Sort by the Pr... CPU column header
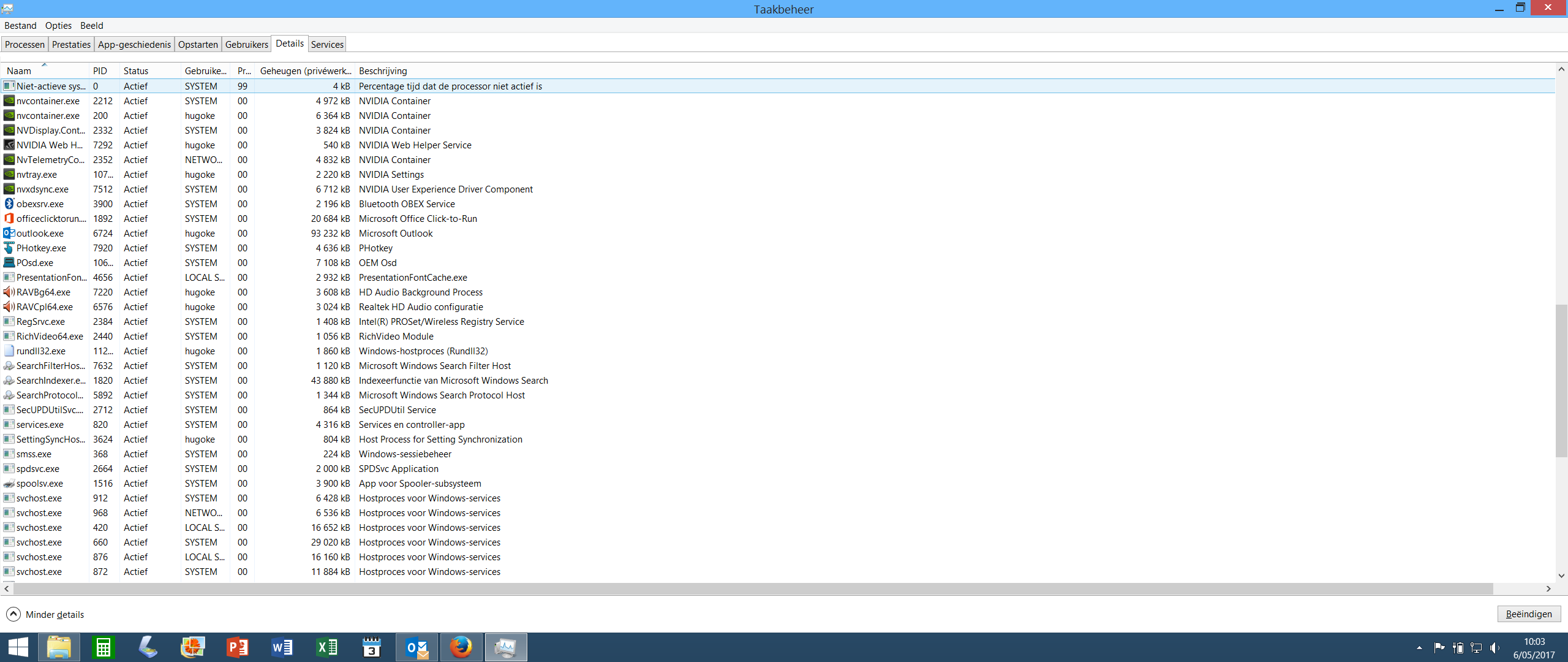This screenshot has width=1568, height=662. pyautogui.click(x=243, y=70)
